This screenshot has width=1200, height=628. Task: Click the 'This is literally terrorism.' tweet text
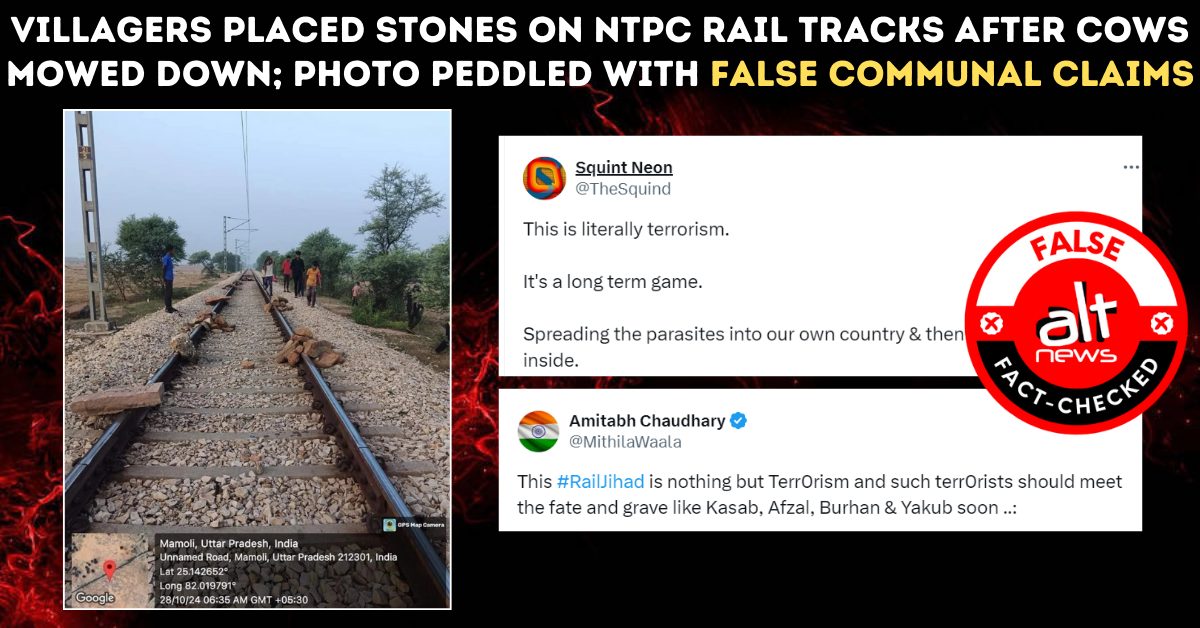point(626,229)
